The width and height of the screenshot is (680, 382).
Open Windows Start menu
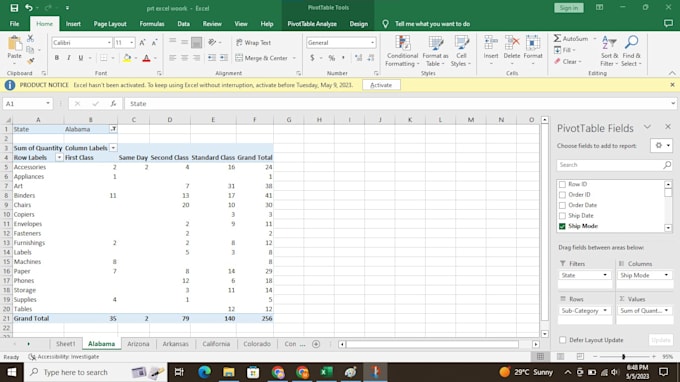(x=12, y=372)
